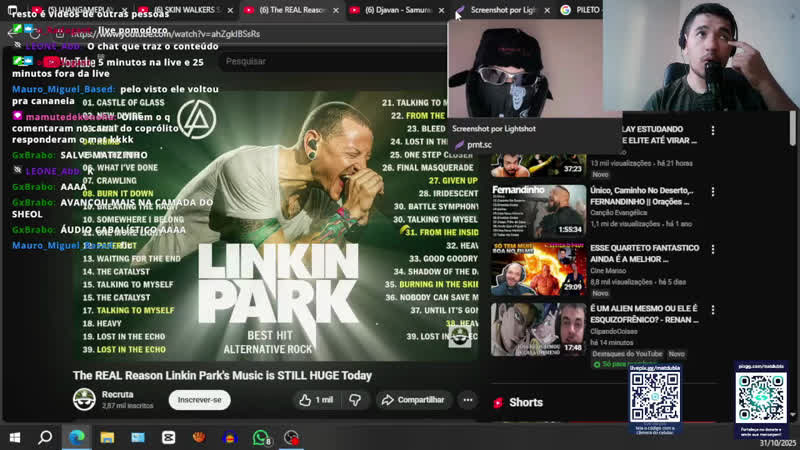
Task: Open options for Fernandinho video suggestion
Action: [x=713, y=190]
